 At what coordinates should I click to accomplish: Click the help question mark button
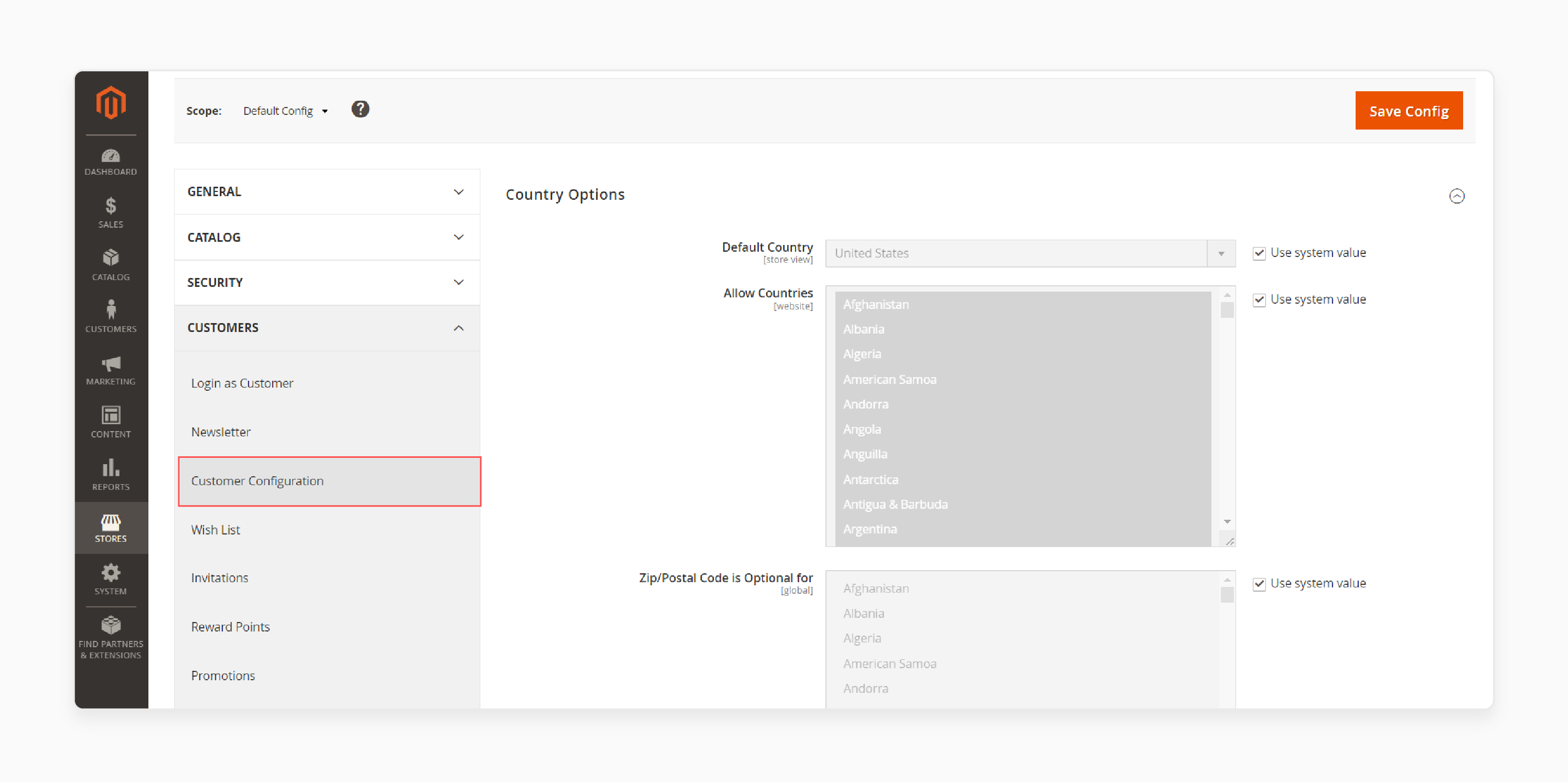click(x=361, y=110)
